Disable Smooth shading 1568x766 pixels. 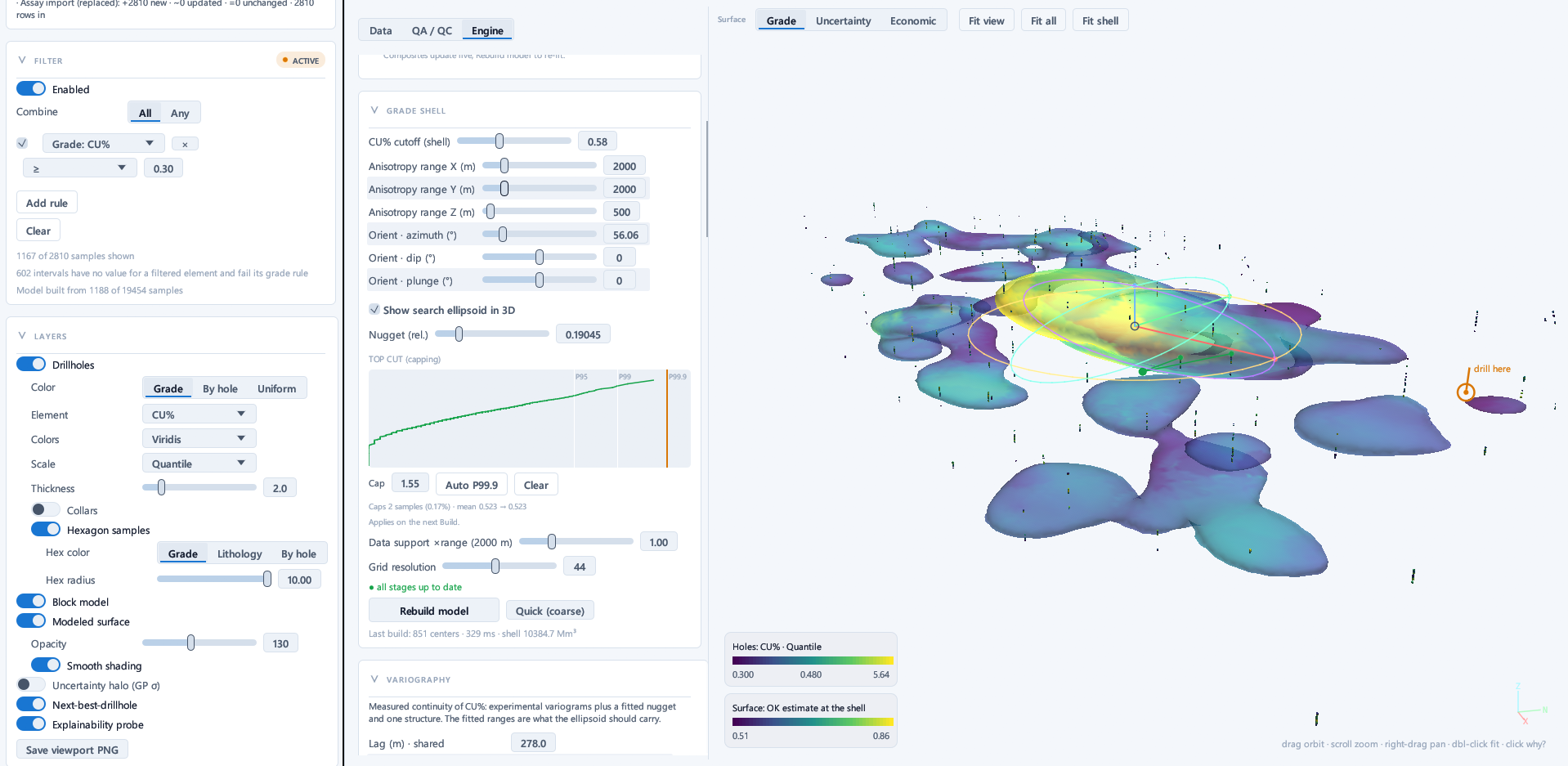46,665
